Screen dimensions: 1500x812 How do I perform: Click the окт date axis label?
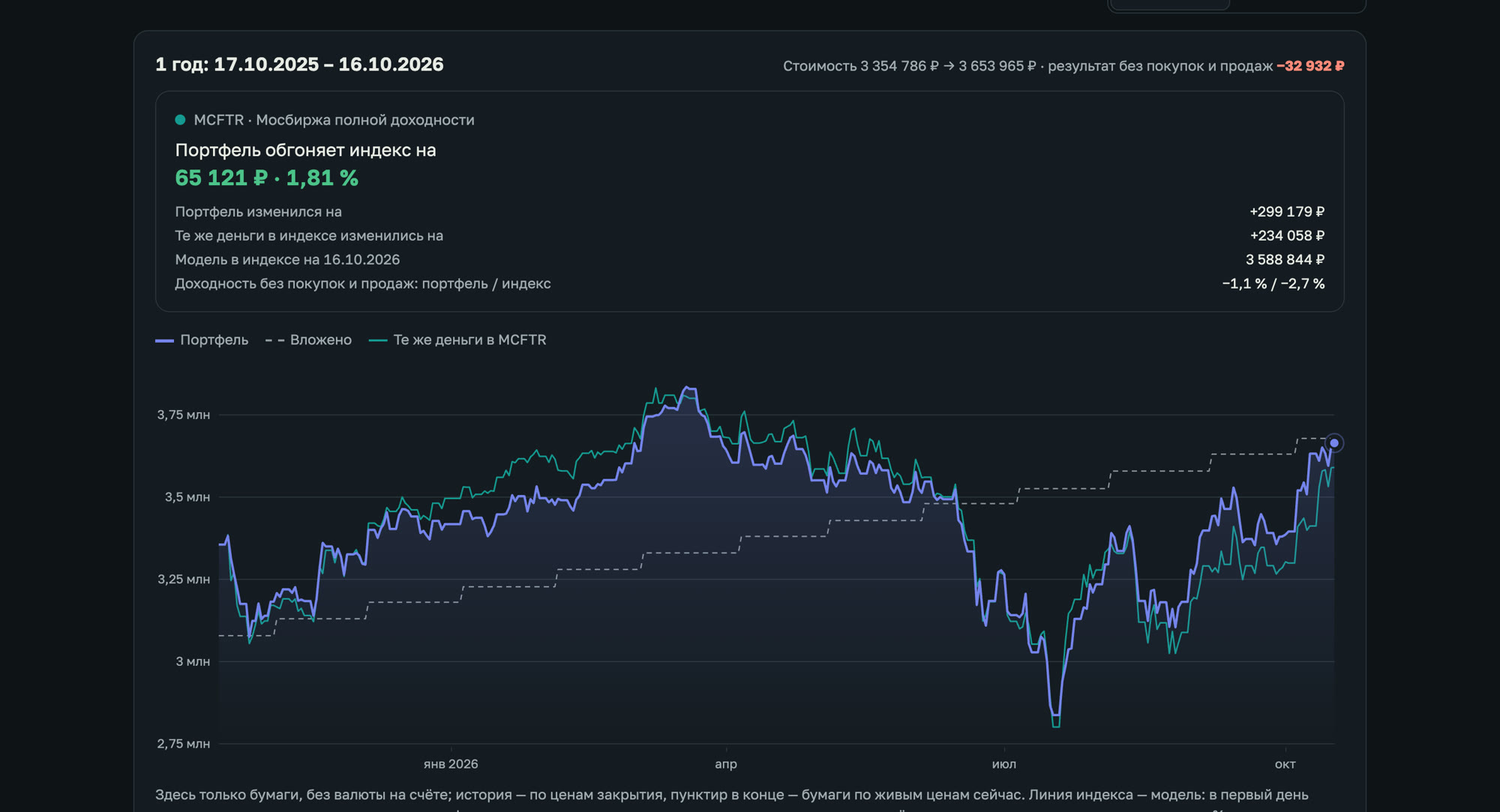tap(1285, 764)
